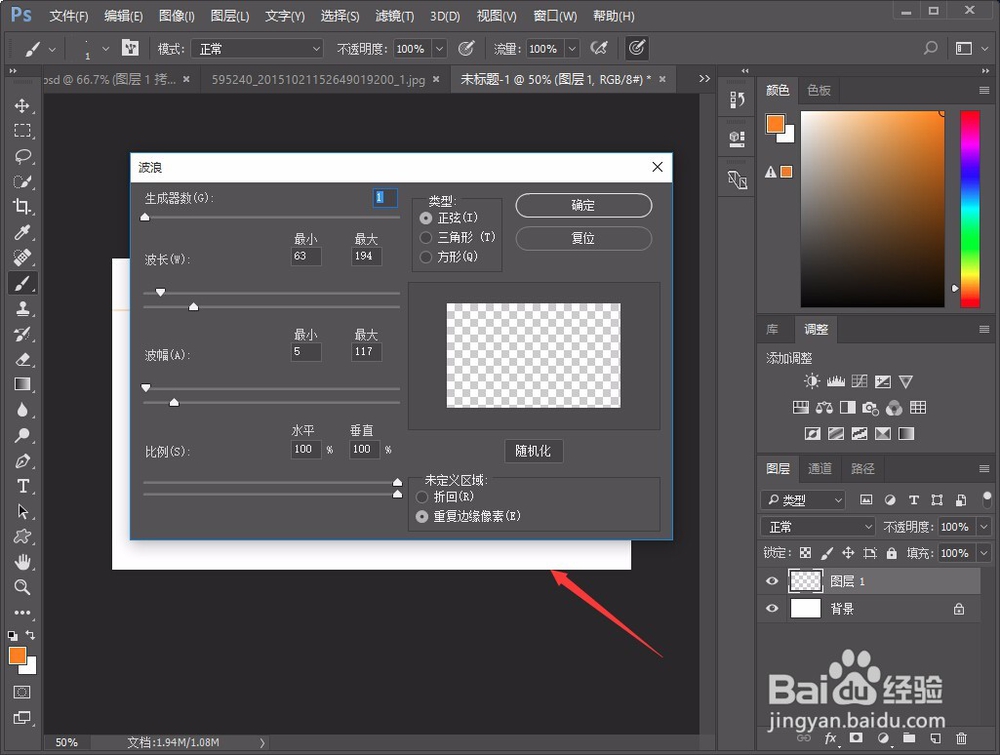Select the Lasso tool
Screen dimensions: 1000x755
coord(22,156)
